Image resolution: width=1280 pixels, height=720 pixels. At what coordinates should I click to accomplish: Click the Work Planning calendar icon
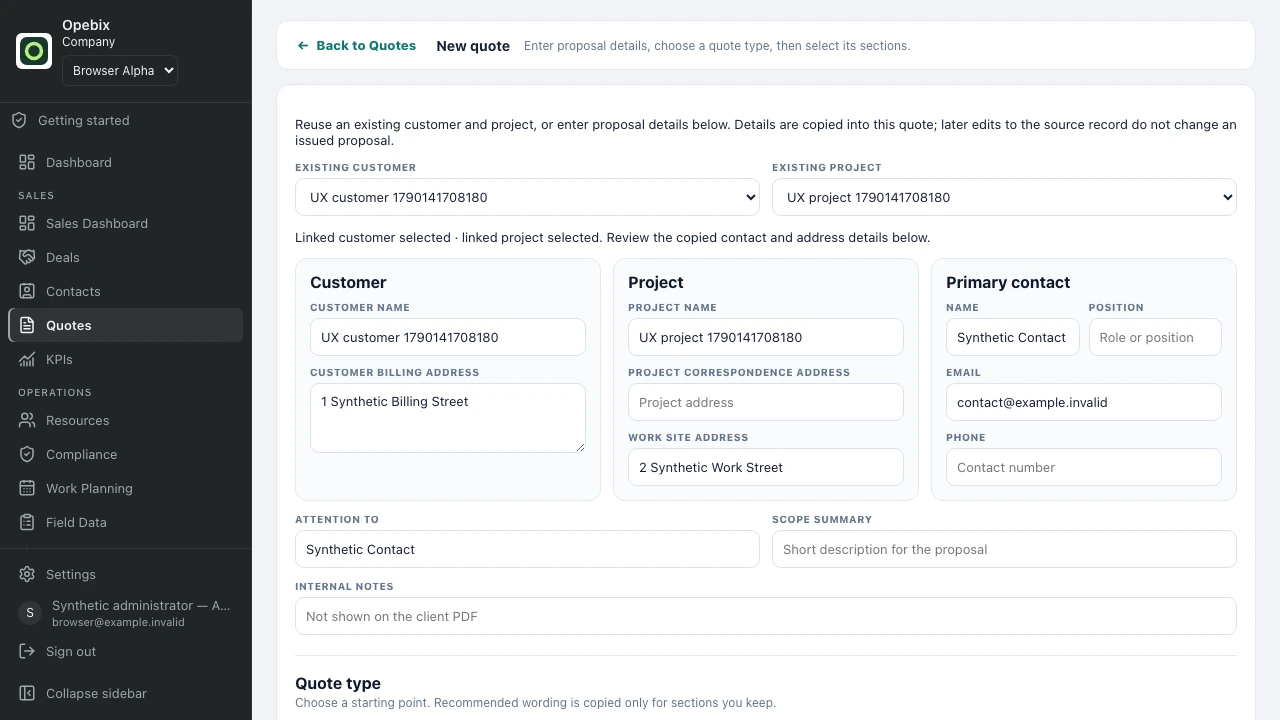point(27,488)
